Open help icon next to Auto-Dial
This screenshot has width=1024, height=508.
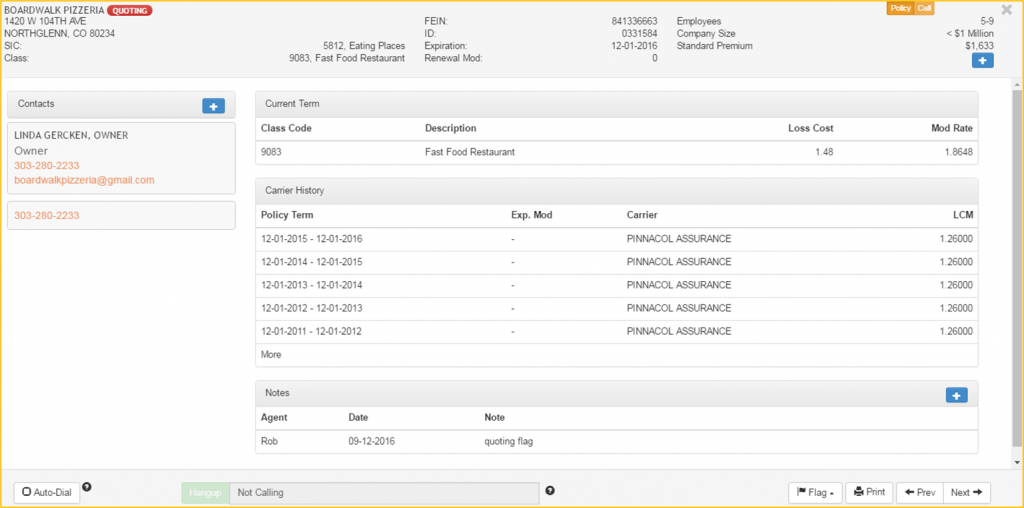click(x=87, y=488)
